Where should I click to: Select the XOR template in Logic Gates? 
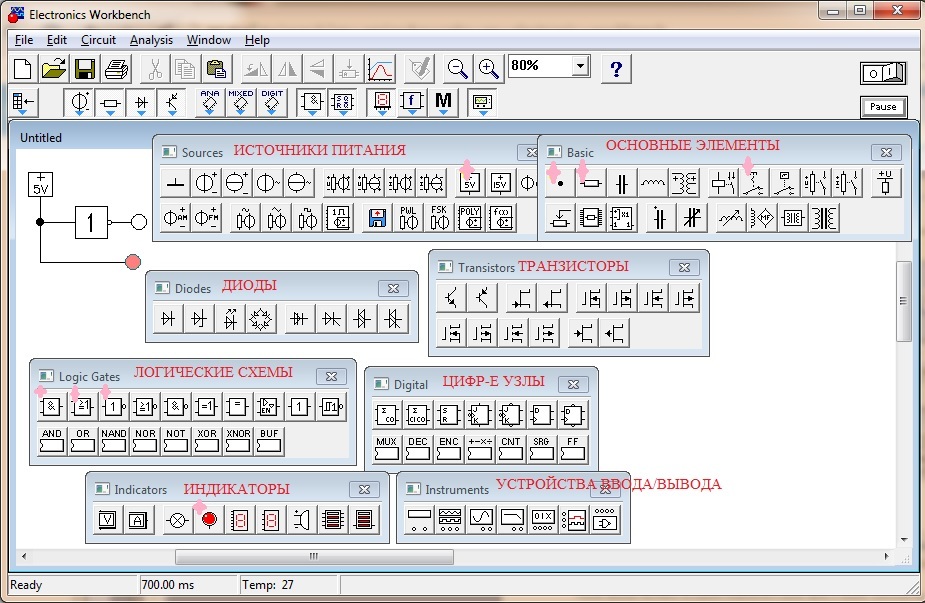point(206,441)
